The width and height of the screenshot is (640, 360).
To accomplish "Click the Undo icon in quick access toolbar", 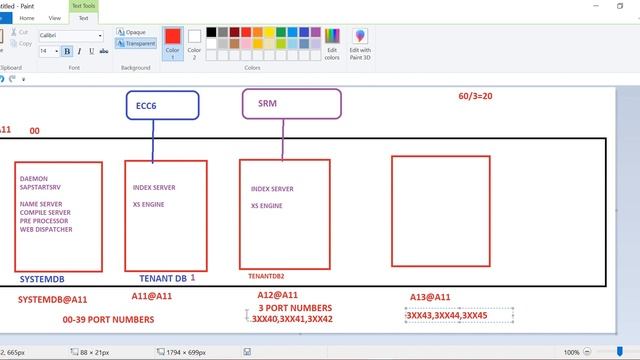I will tap(2, 79).
